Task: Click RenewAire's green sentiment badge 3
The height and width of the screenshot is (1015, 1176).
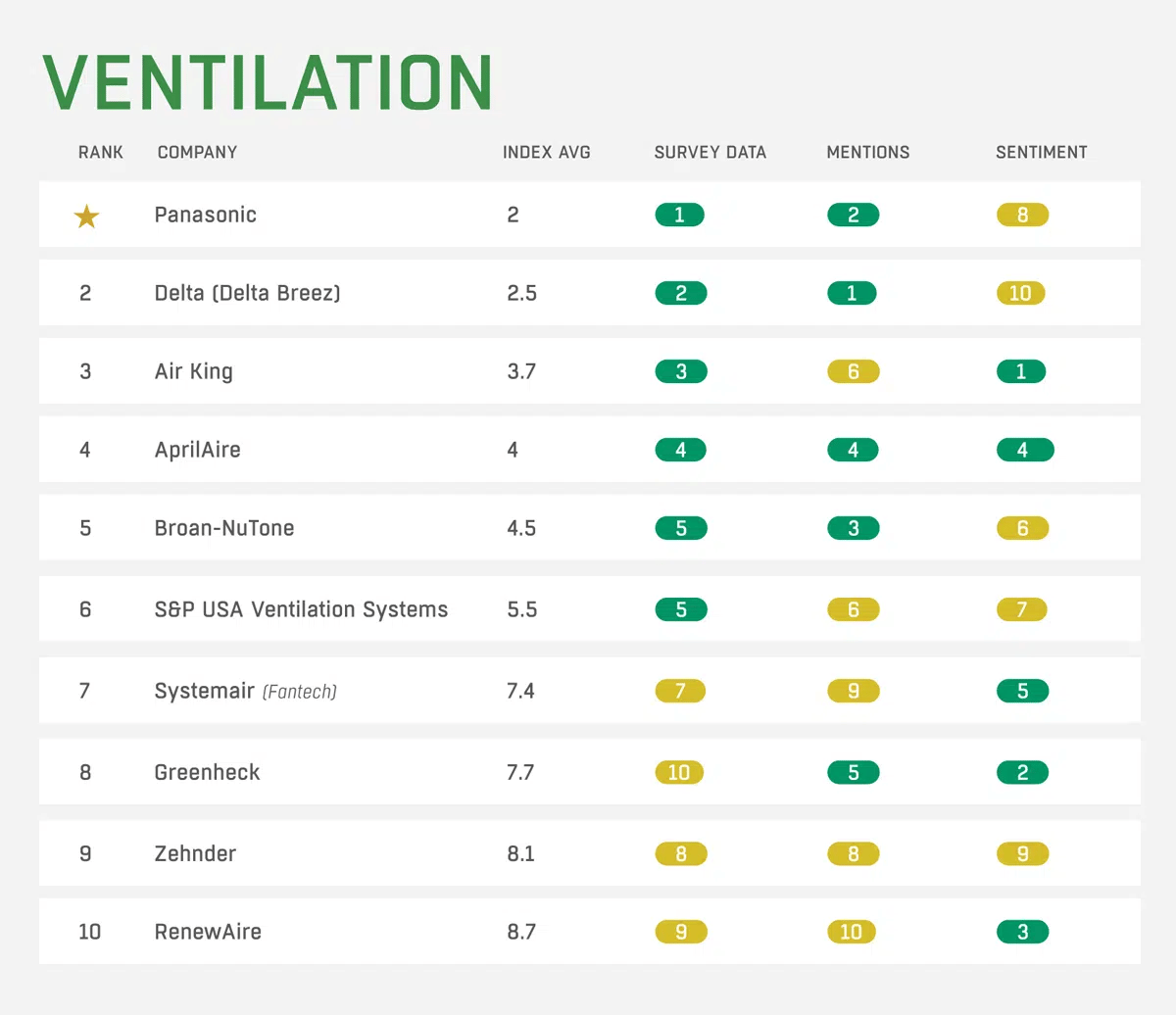Action: [x=1022, y=932]
